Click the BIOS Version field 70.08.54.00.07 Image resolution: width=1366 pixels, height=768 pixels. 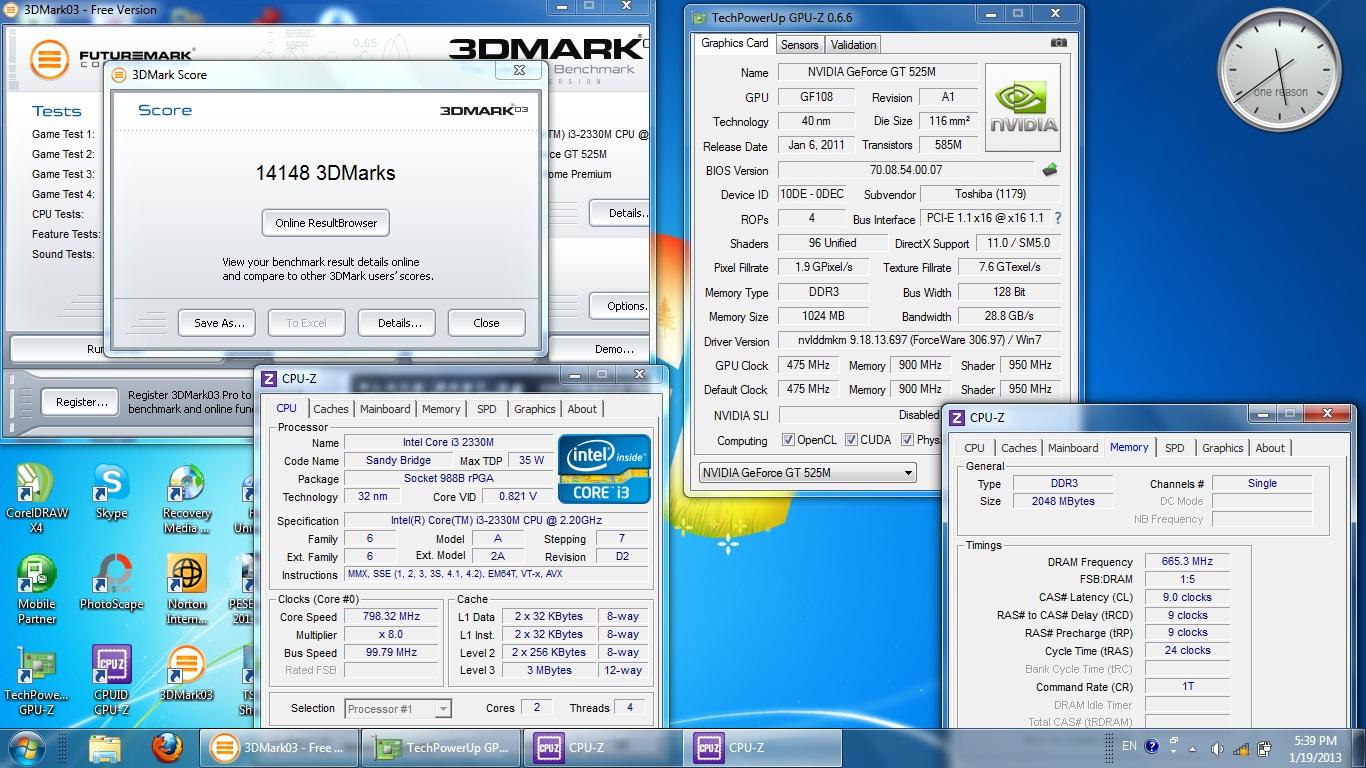(906, 170)
